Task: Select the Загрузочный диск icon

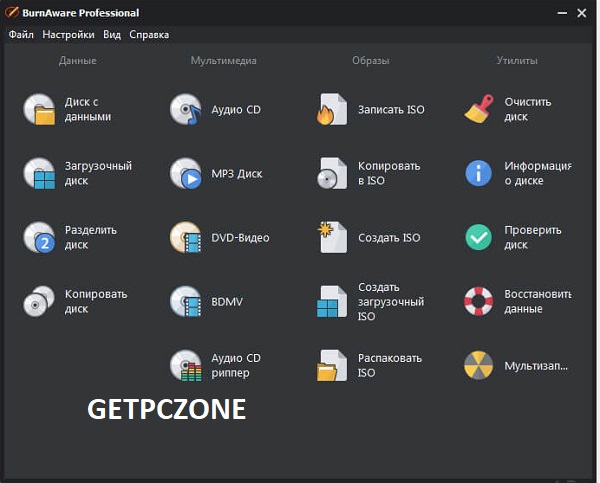Action: coord(40,173)
